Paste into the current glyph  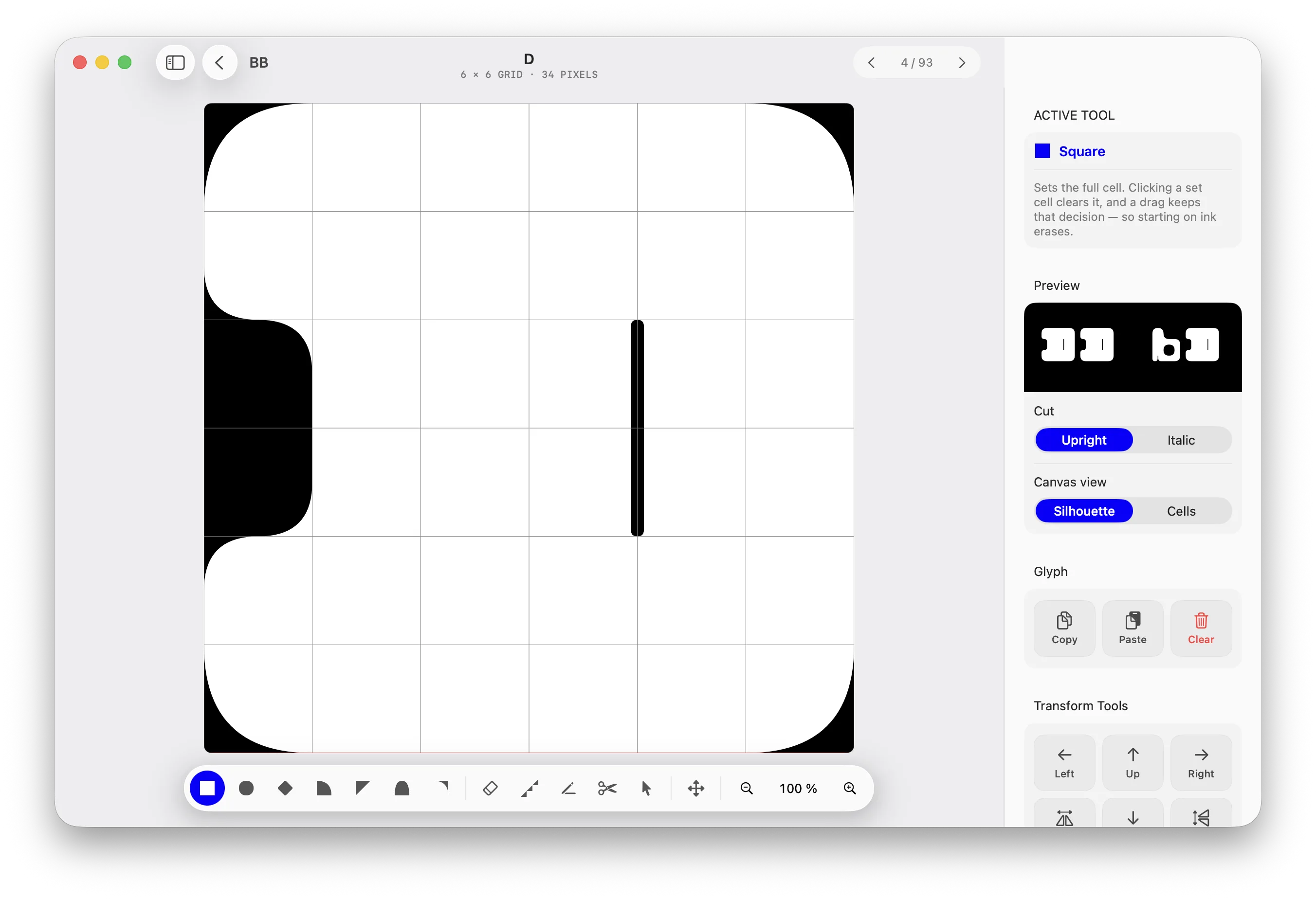pyautogui.click(x=1133, y=629)
